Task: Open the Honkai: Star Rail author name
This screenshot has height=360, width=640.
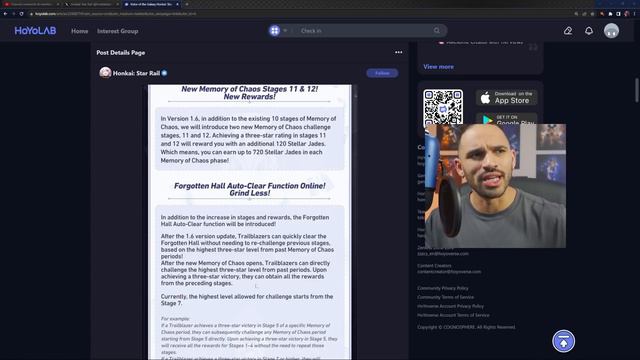Action: [136, 73]
